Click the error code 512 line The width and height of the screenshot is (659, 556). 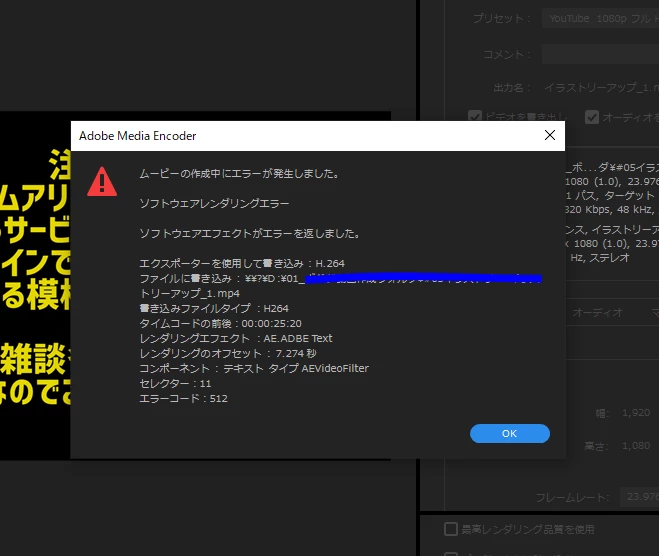tap(183, 398)
